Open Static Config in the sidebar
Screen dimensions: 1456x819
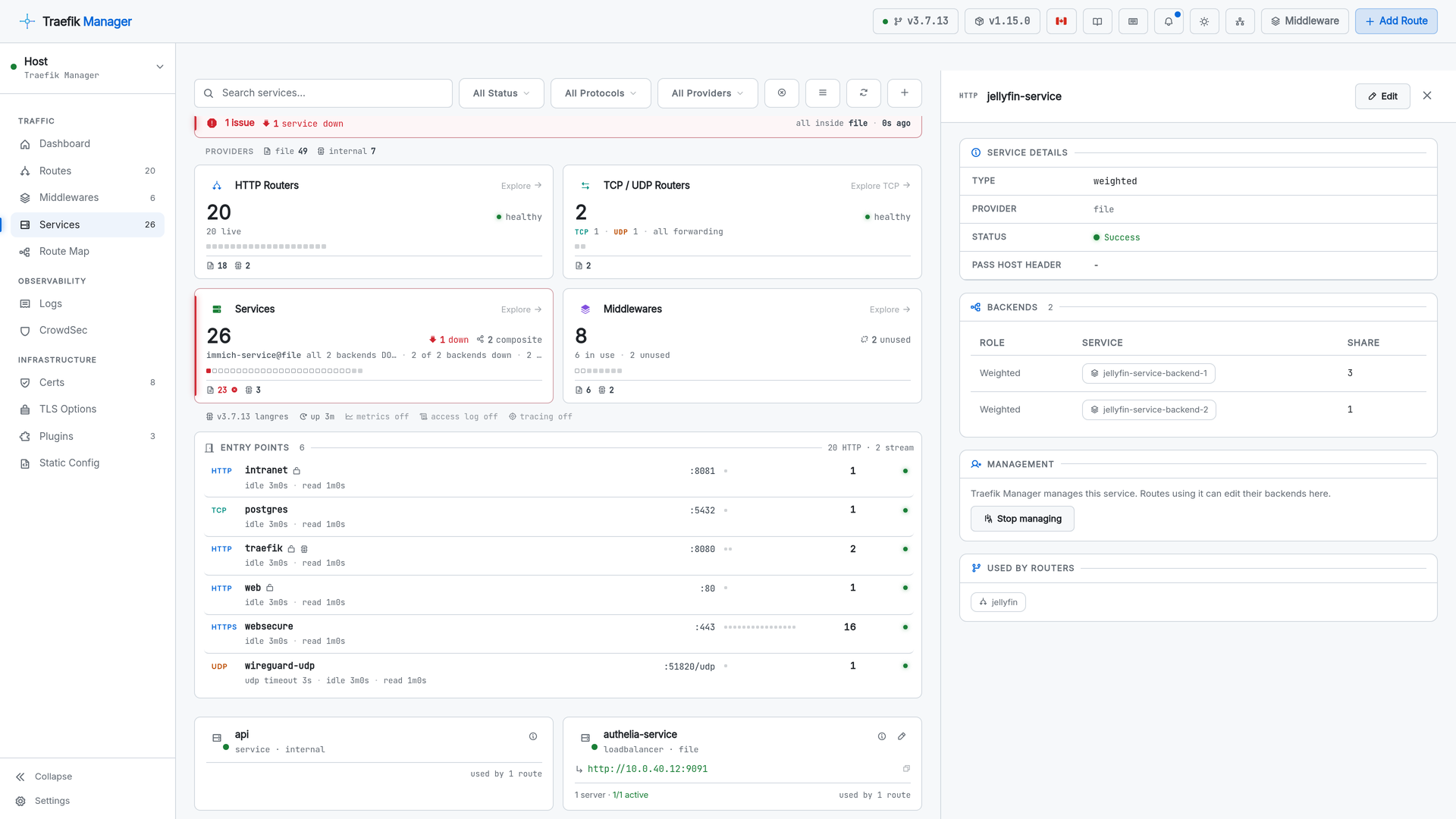87,463
